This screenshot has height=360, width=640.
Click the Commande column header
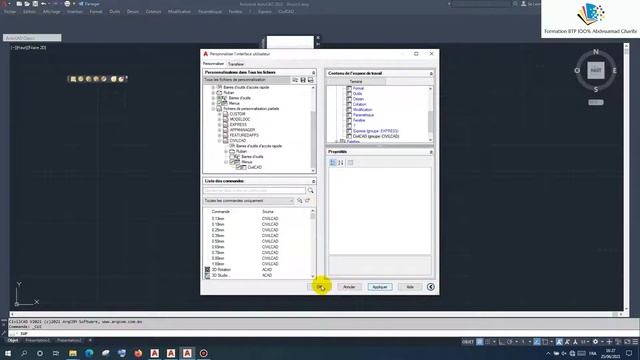click(220, 212)
